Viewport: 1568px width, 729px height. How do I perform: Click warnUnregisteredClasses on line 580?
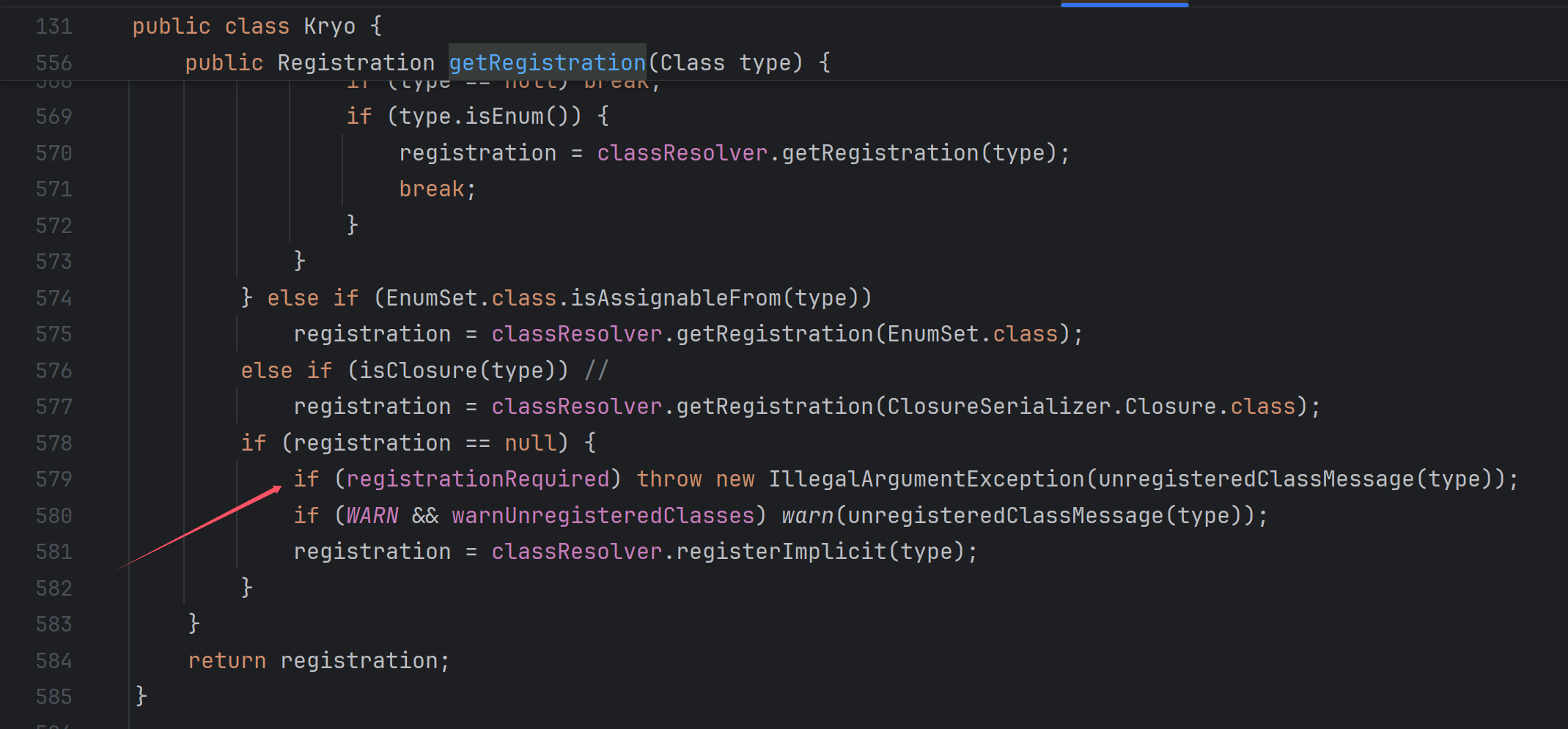click(603, 516)
